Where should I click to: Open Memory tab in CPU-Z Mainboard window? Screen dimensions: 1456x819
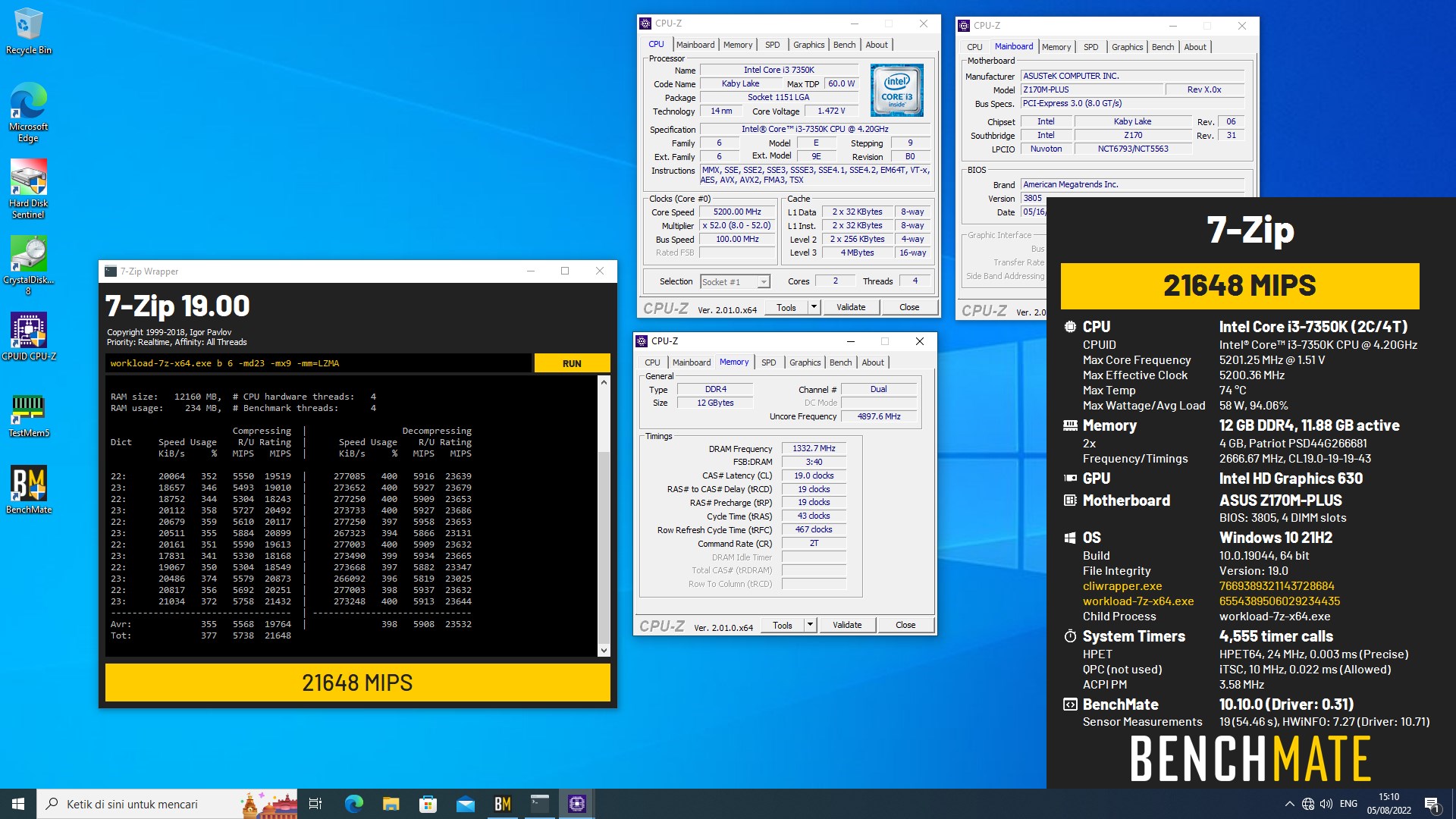point(1056,47)
